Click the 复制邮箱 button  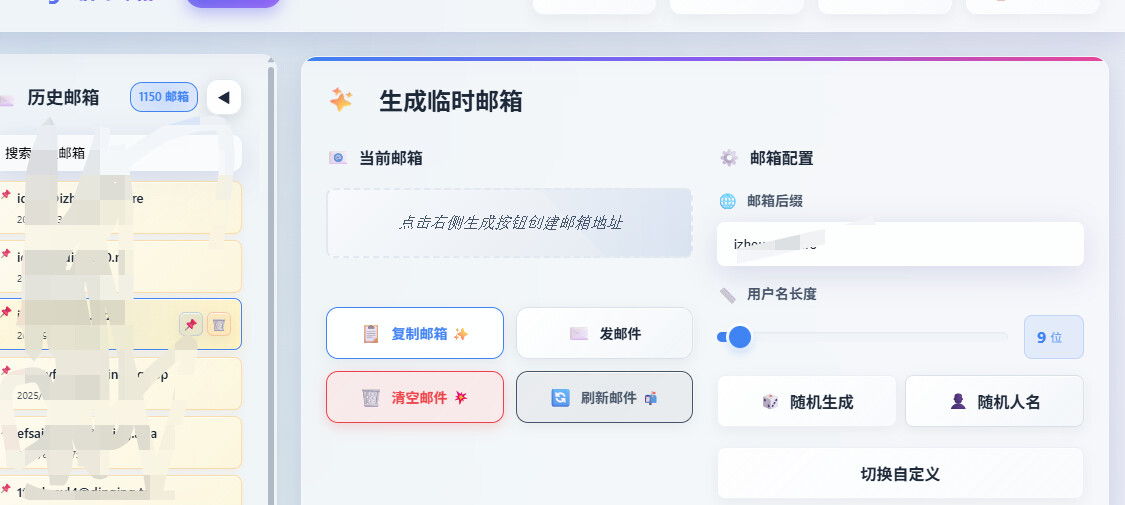tap(415, 334)
